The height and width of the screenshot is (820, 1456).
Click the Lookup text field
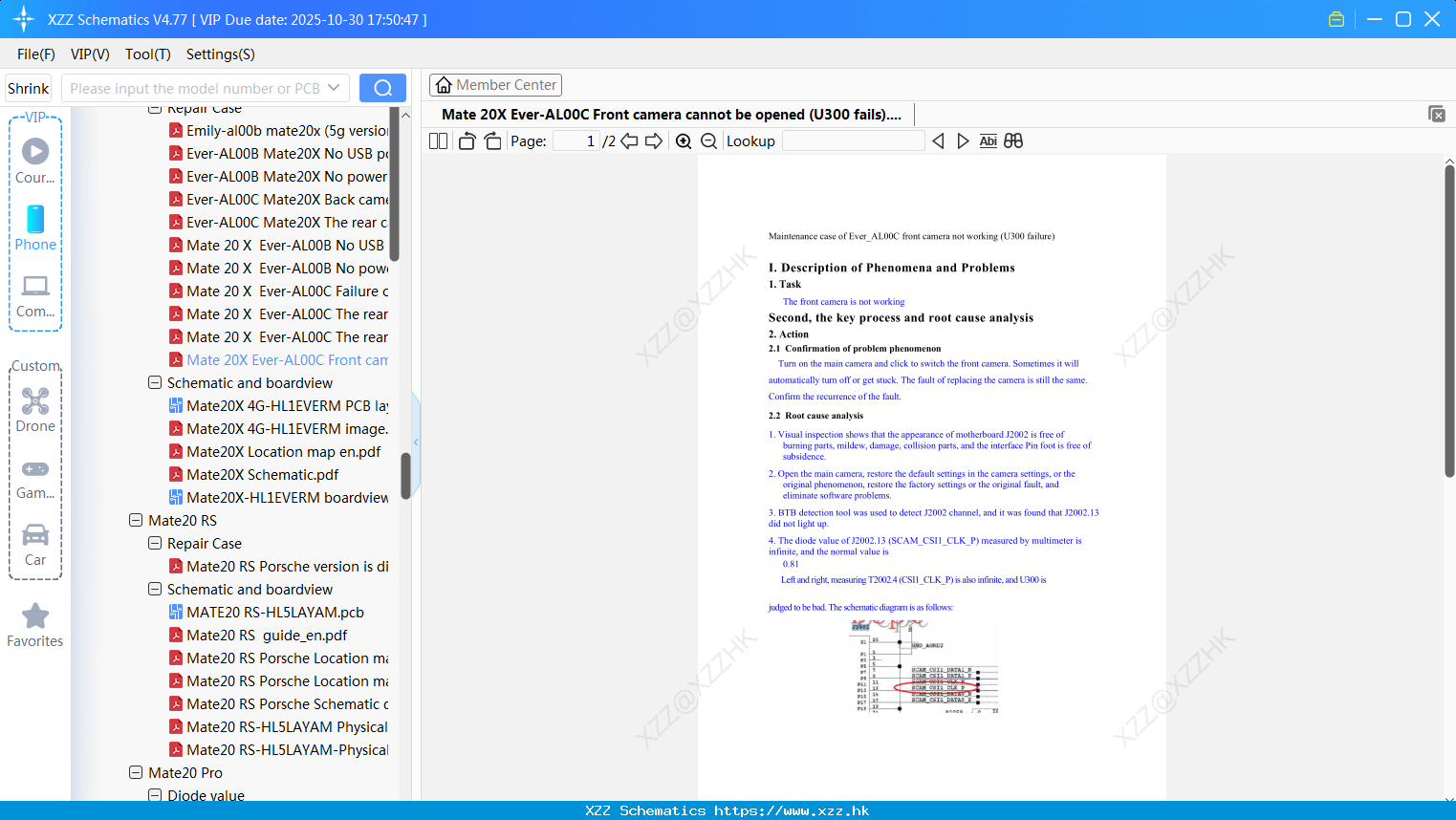pyautogui.click(x=853, y=141)
